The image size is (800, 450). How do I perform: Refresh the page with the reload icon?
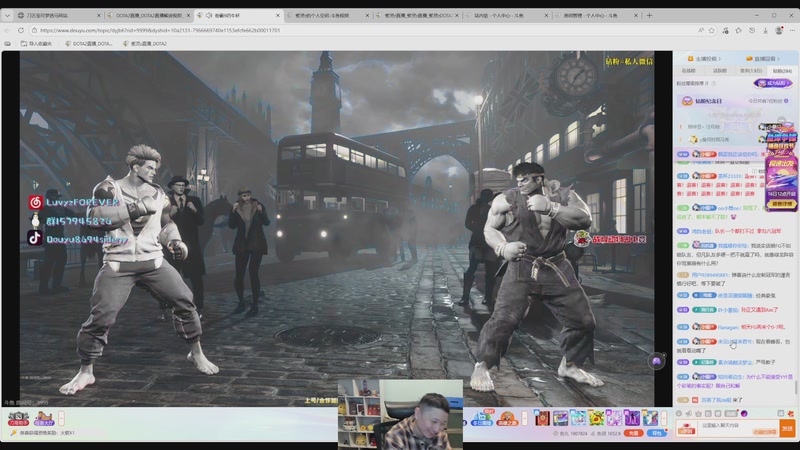21,30
